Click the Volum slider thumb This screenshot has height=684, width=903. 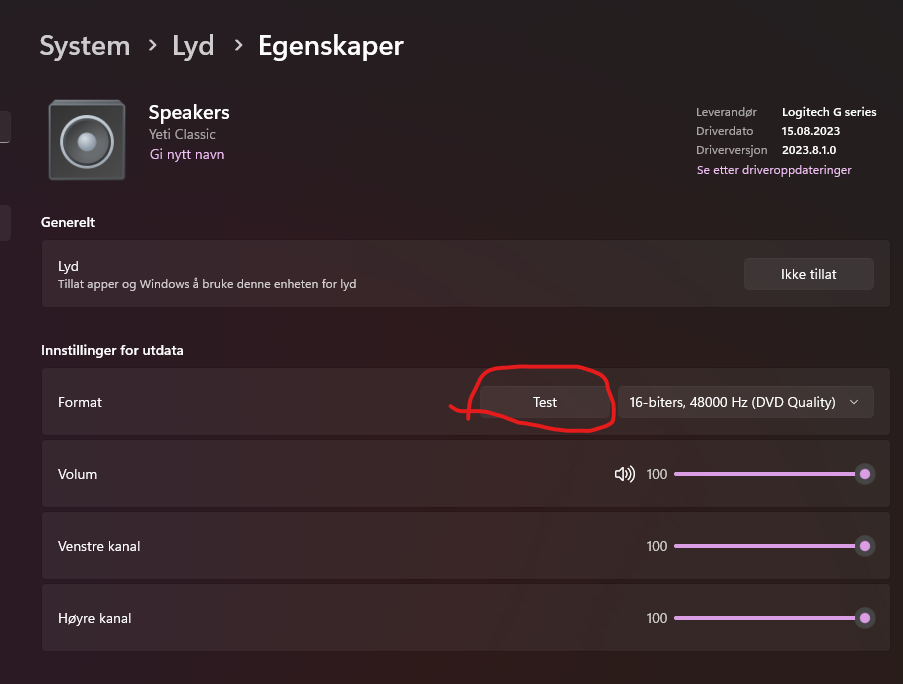(x=865, y=474)
